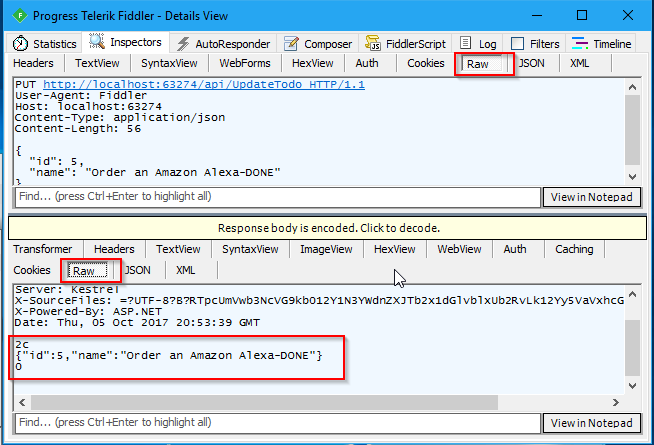Click 'Response body is encoded' decode bar
The height and width of the screenshot is (445, 654).
click(328, 228)
